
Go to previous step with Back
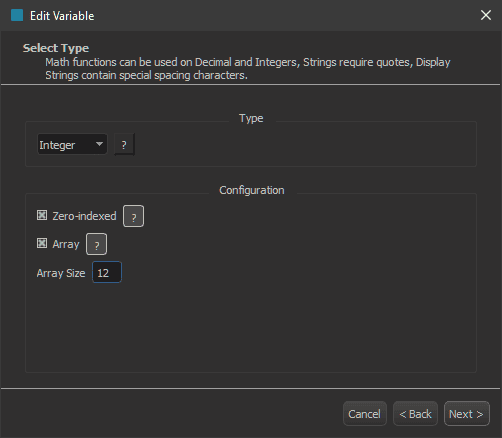tap(415, 414)
